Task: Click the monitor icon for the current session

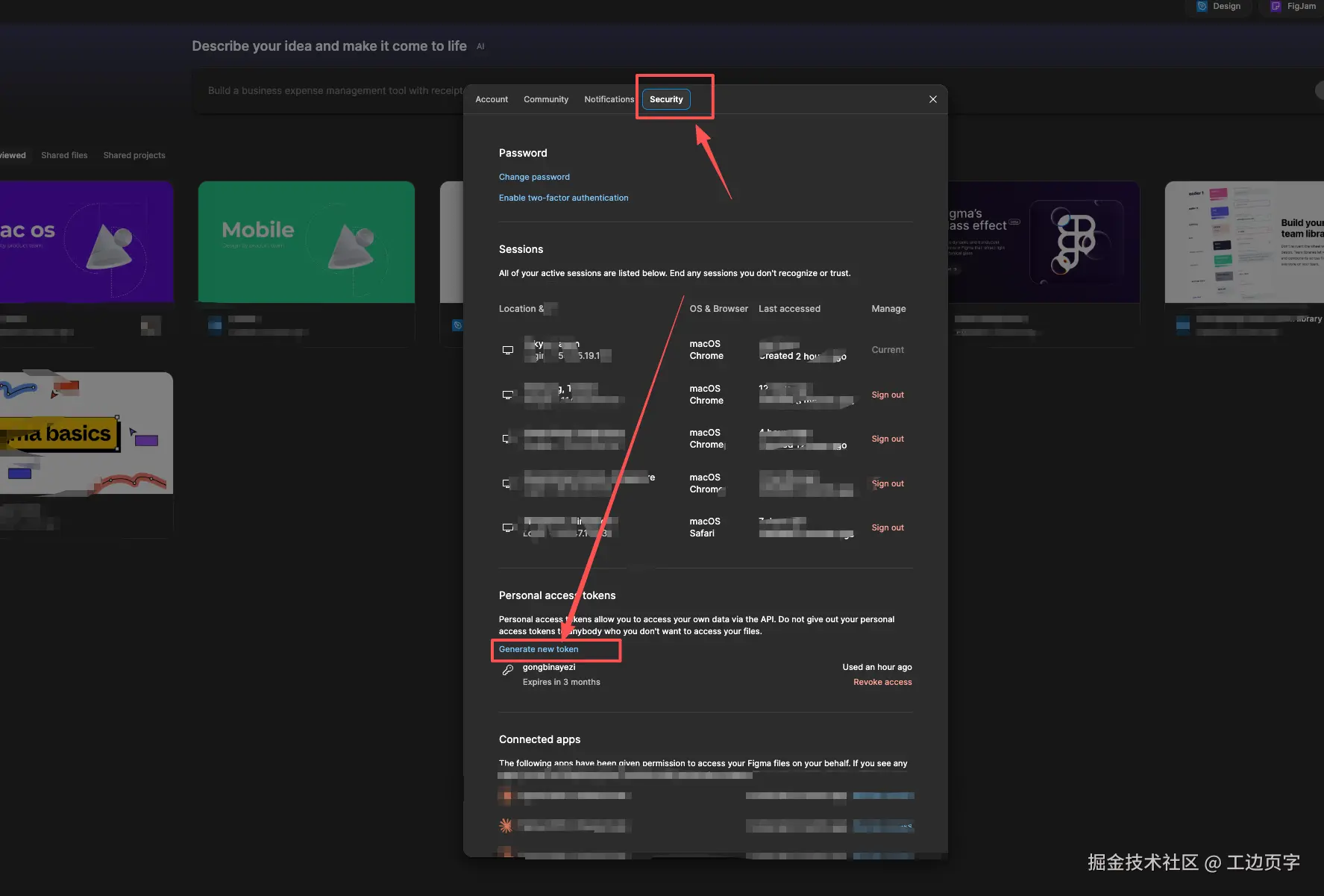Action: point(508,350)
